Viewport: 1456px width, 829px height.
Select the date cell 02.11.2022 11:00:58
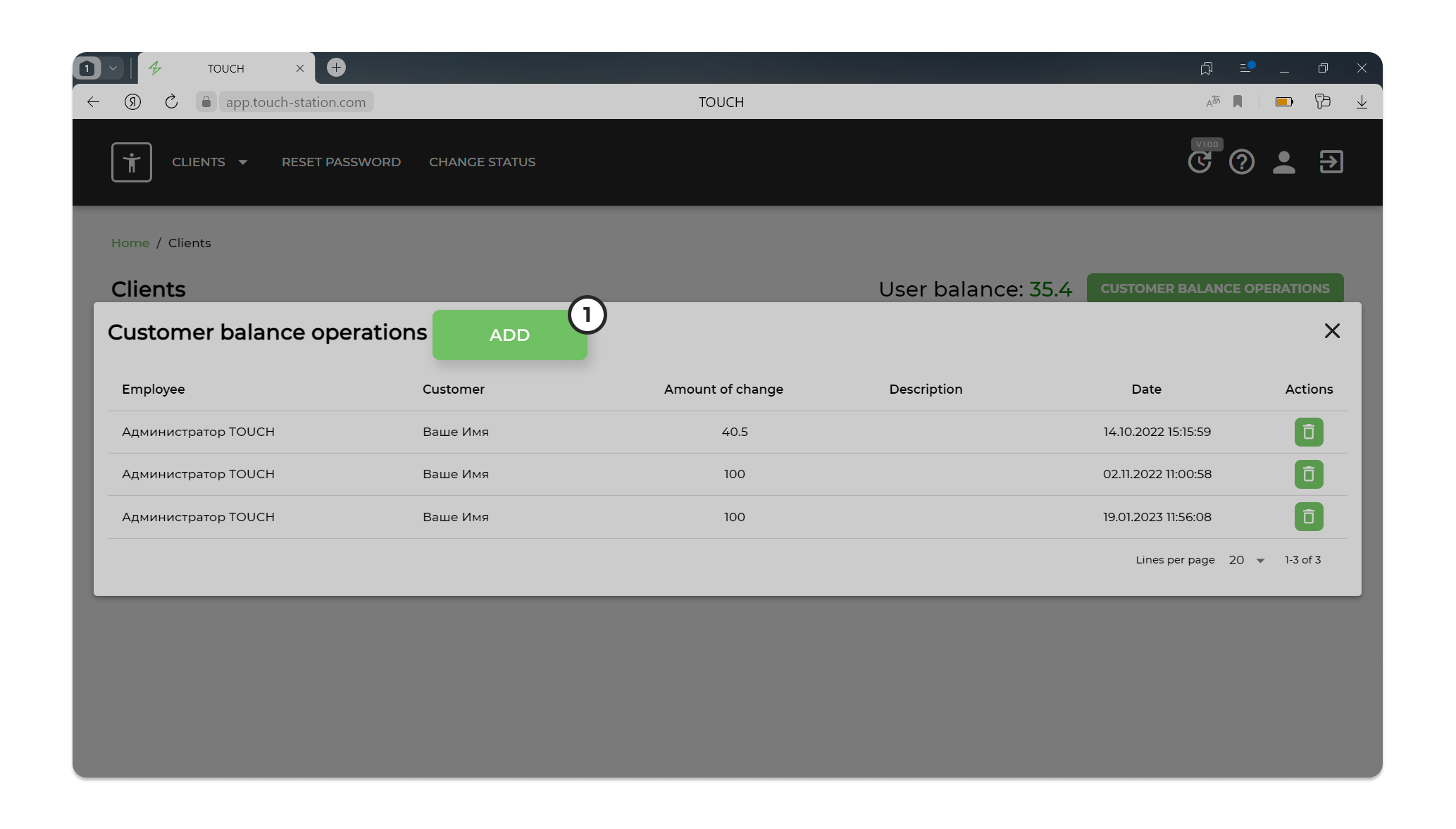click(1157, 474)
